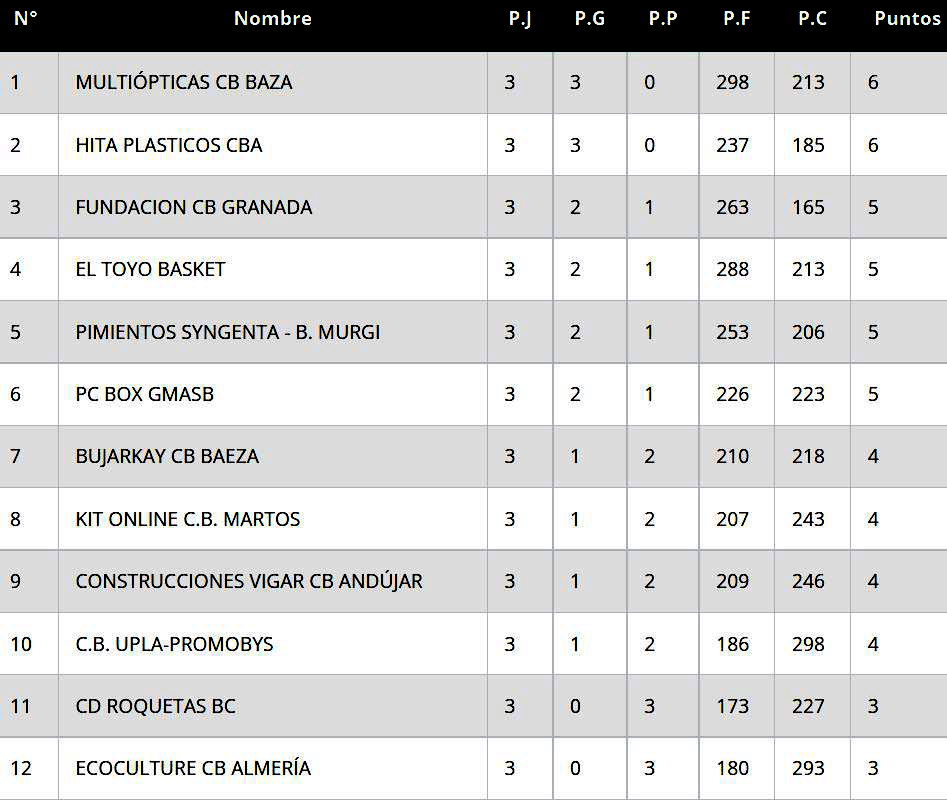This screenshot has width=947, height=803.
Task: Click BUJARKAY CB BAEZA team name
Action: 167,456
